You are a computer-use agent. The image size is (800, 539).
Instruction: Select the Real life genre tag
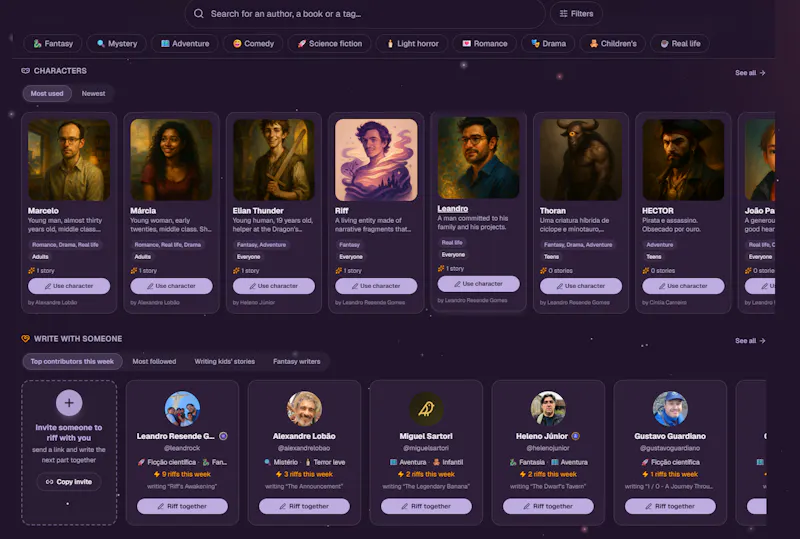pyautogui.click(x=680, y=43)
